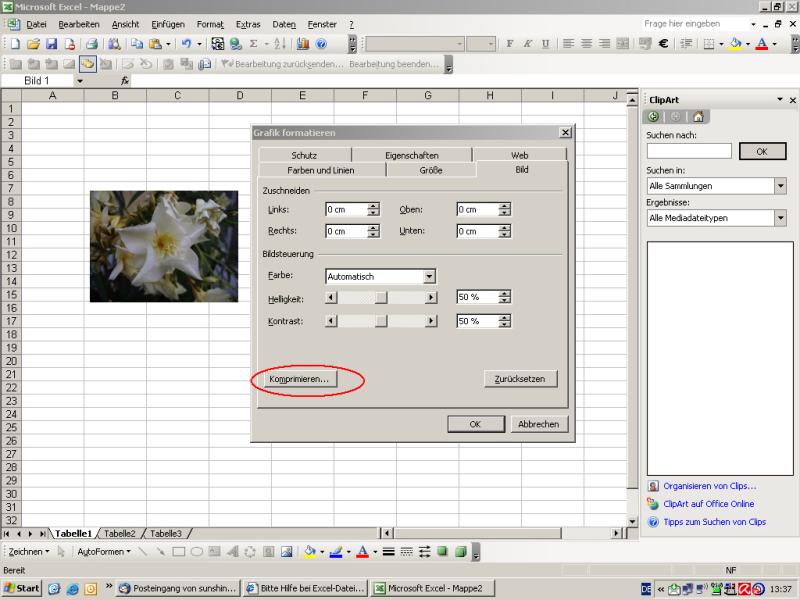Open the Einfügen menu

pos(167,23)
